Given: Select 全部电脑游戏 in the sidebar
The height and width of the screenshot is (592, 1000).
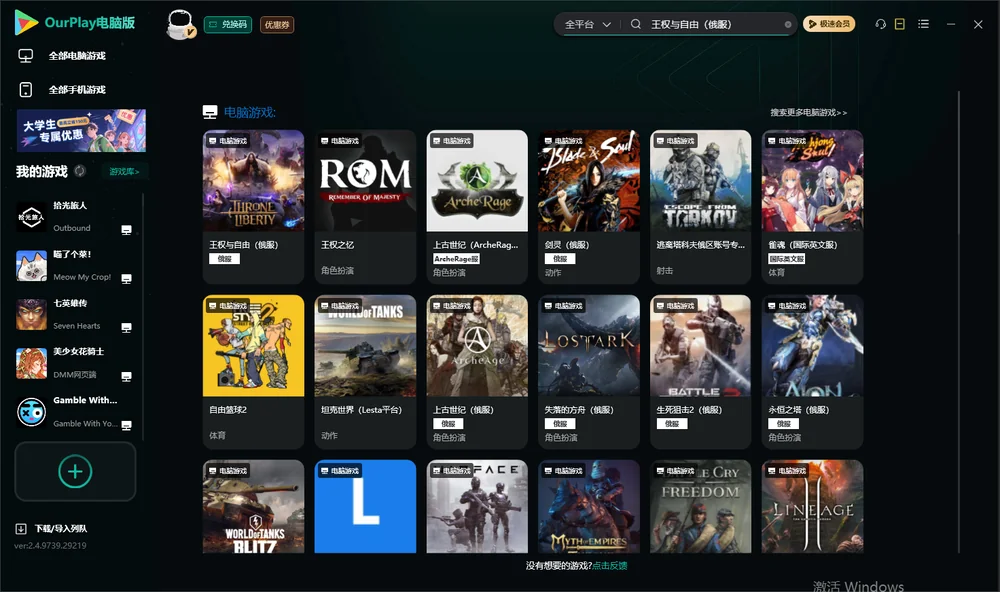Looking at the screenshot, I should point(77,56).
